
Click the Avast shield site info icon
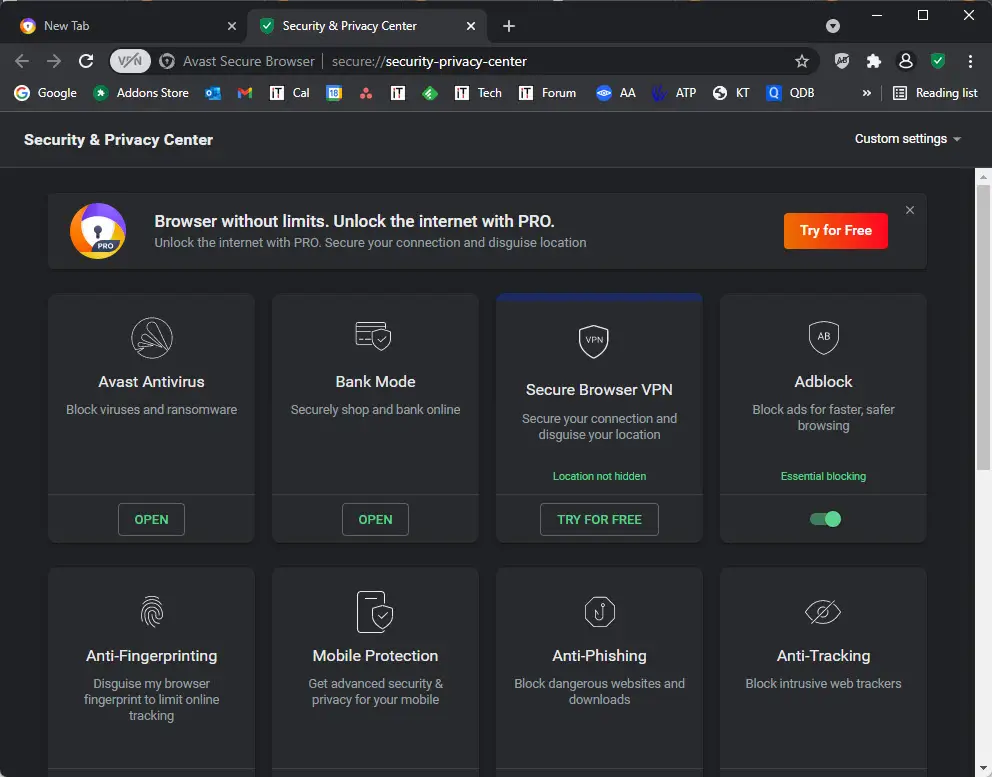[x=167, y=61]
